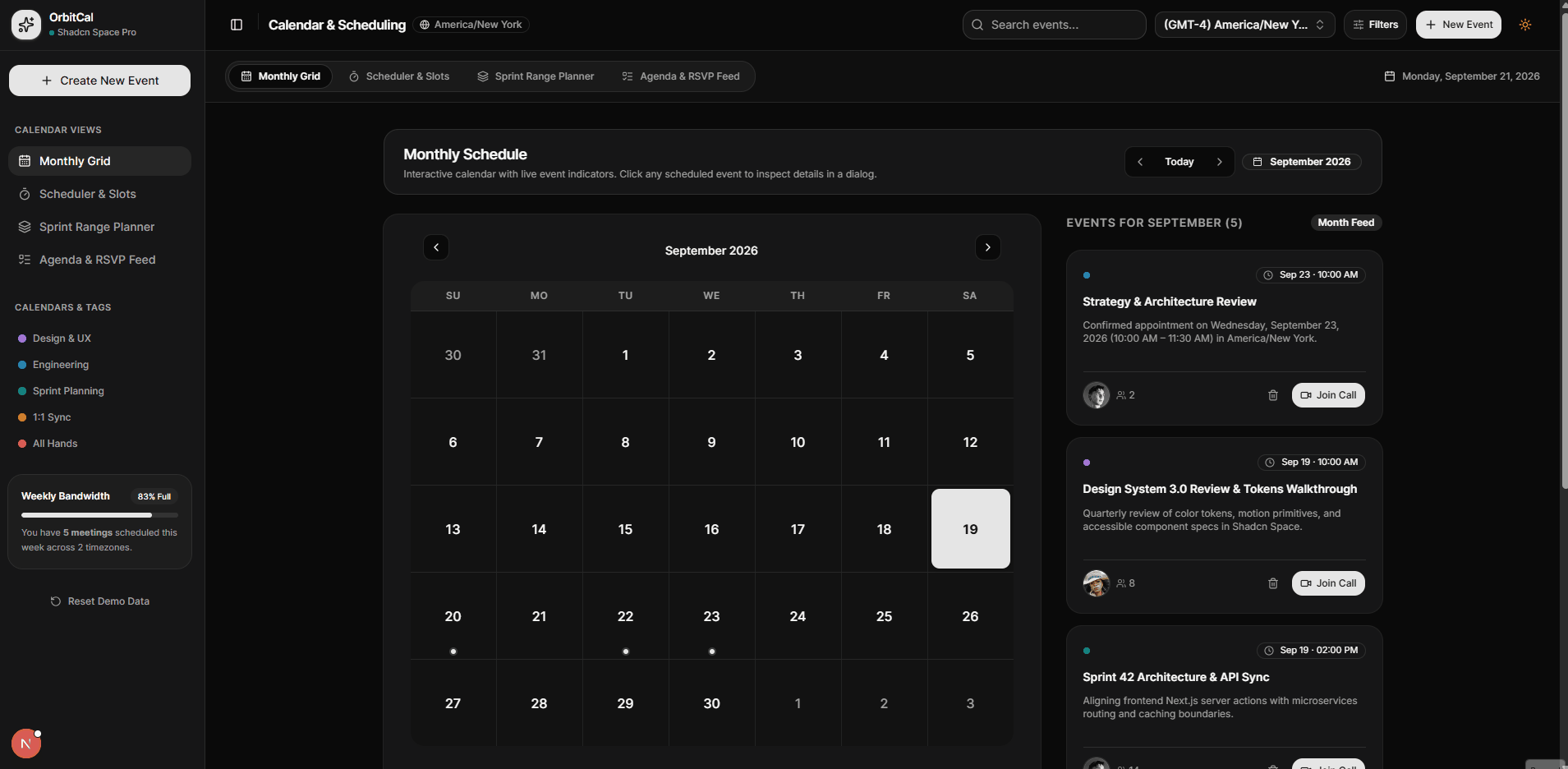Select Sprint Range Planner in the sidebar

coord(99,227)
